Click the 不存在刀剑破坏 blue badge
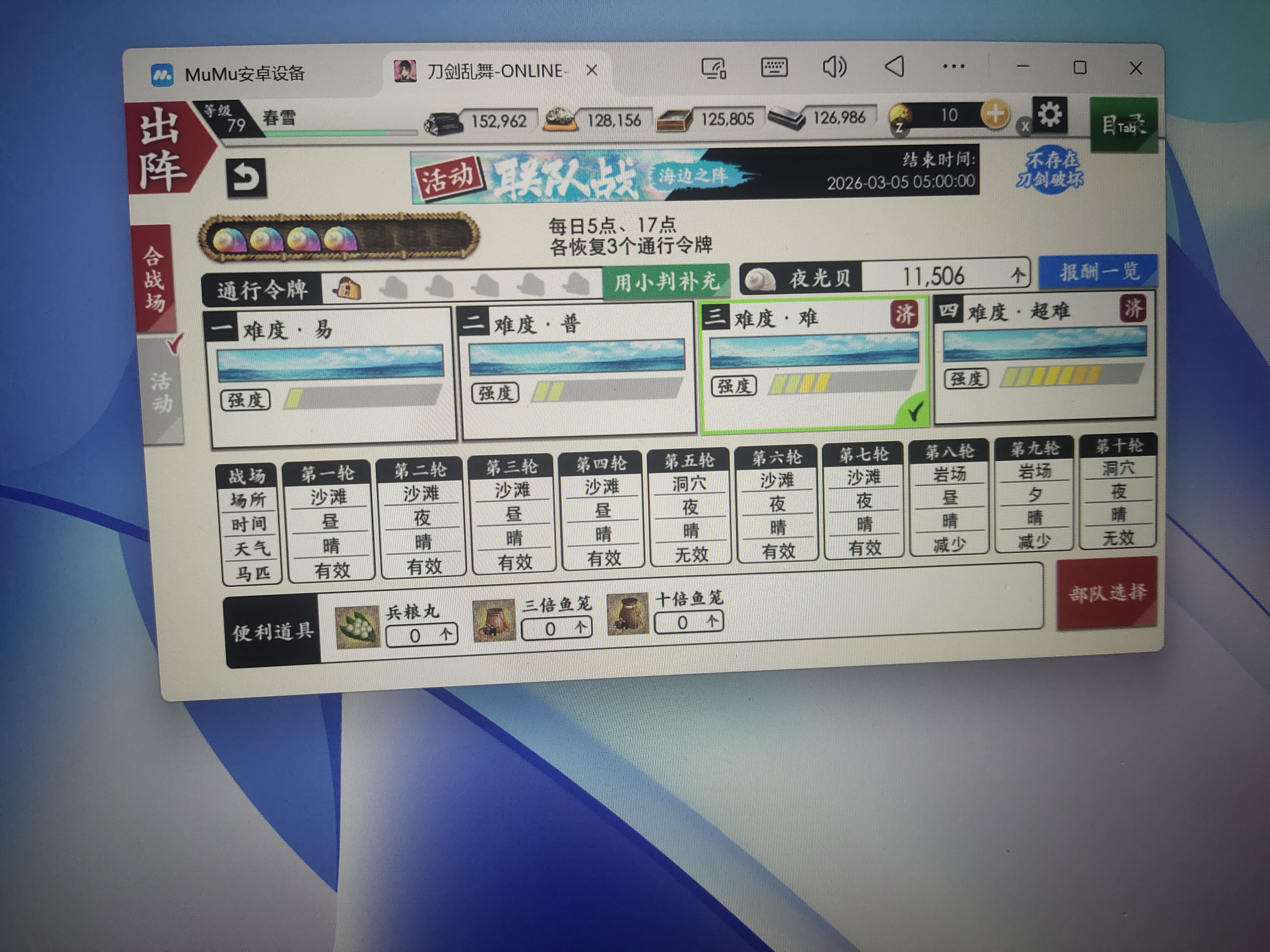The height and width of the screenshot is (952, 1270). [x=1050, y=170]
